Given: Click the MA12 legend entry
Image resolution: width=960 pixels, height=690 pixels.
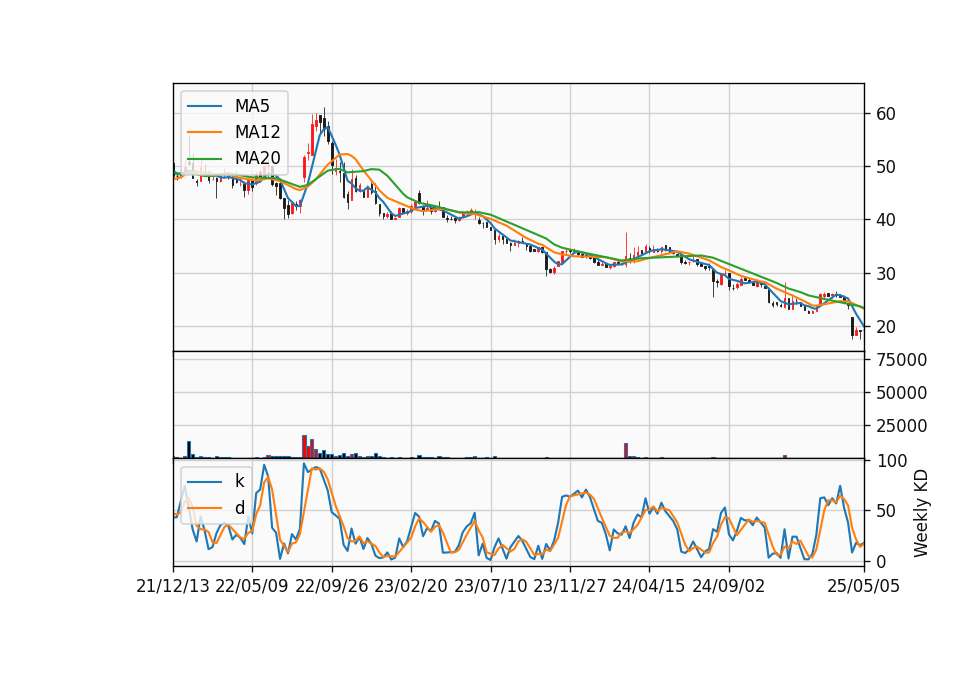Looking at the screenshot, I should pos(234,132).
